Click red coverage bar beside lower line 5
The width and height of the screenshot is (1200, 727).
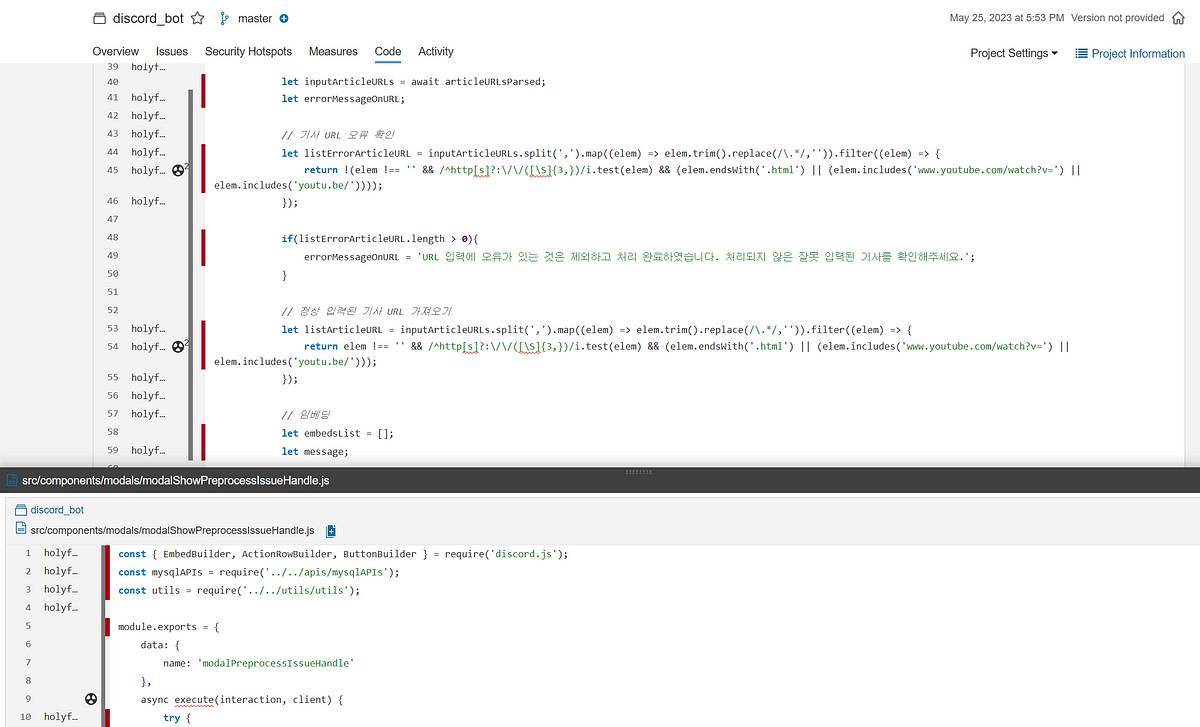106,626
